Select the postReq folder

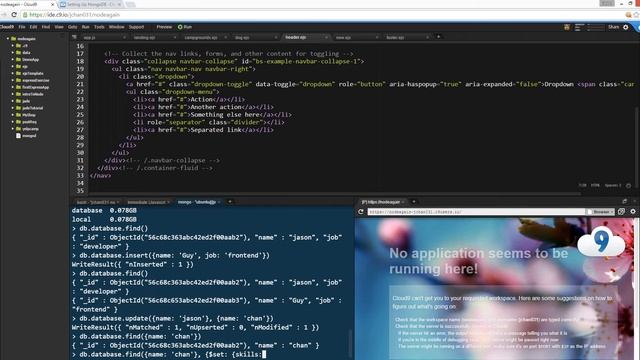[29, 122]
